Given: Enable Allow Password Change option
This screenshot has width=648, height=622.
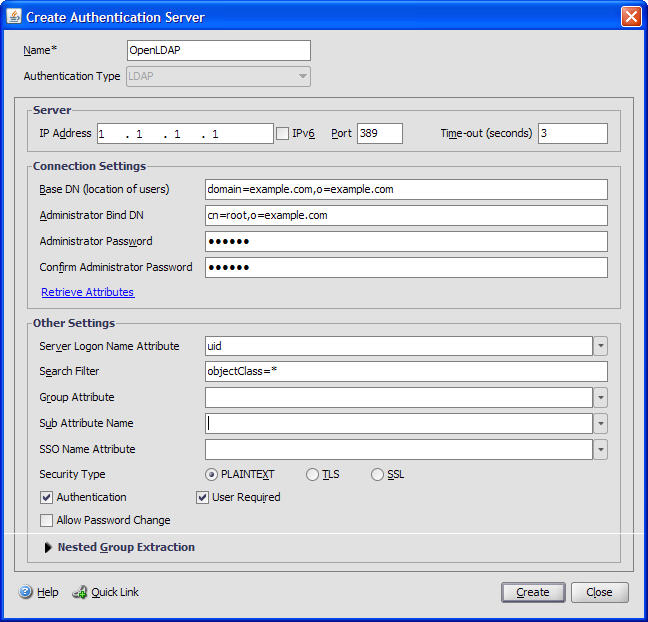Looking at the screenshot, I should (46, 520).
